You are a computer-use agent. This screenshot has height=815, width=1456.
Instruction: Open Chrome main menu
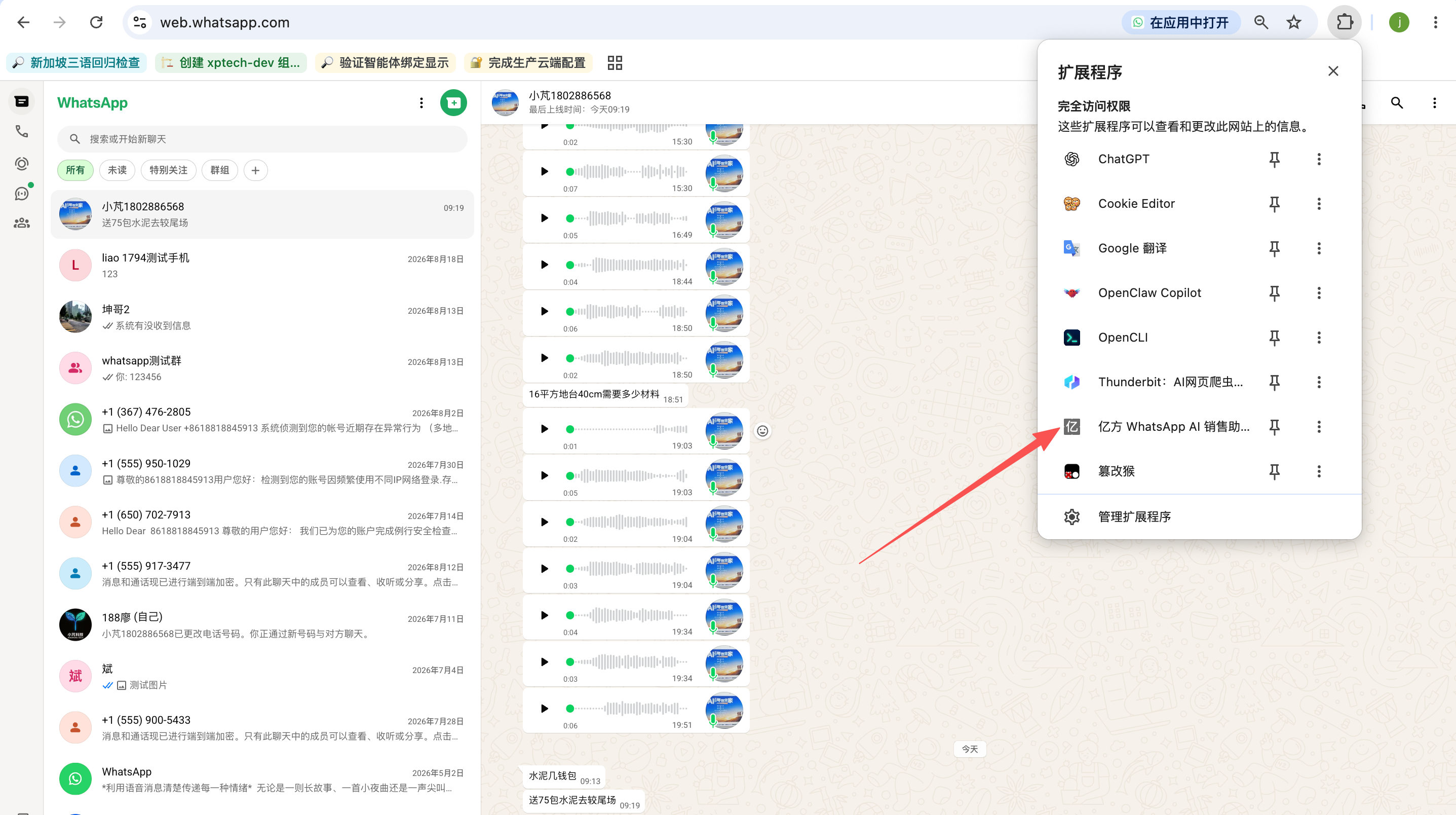coord(1435,23)
